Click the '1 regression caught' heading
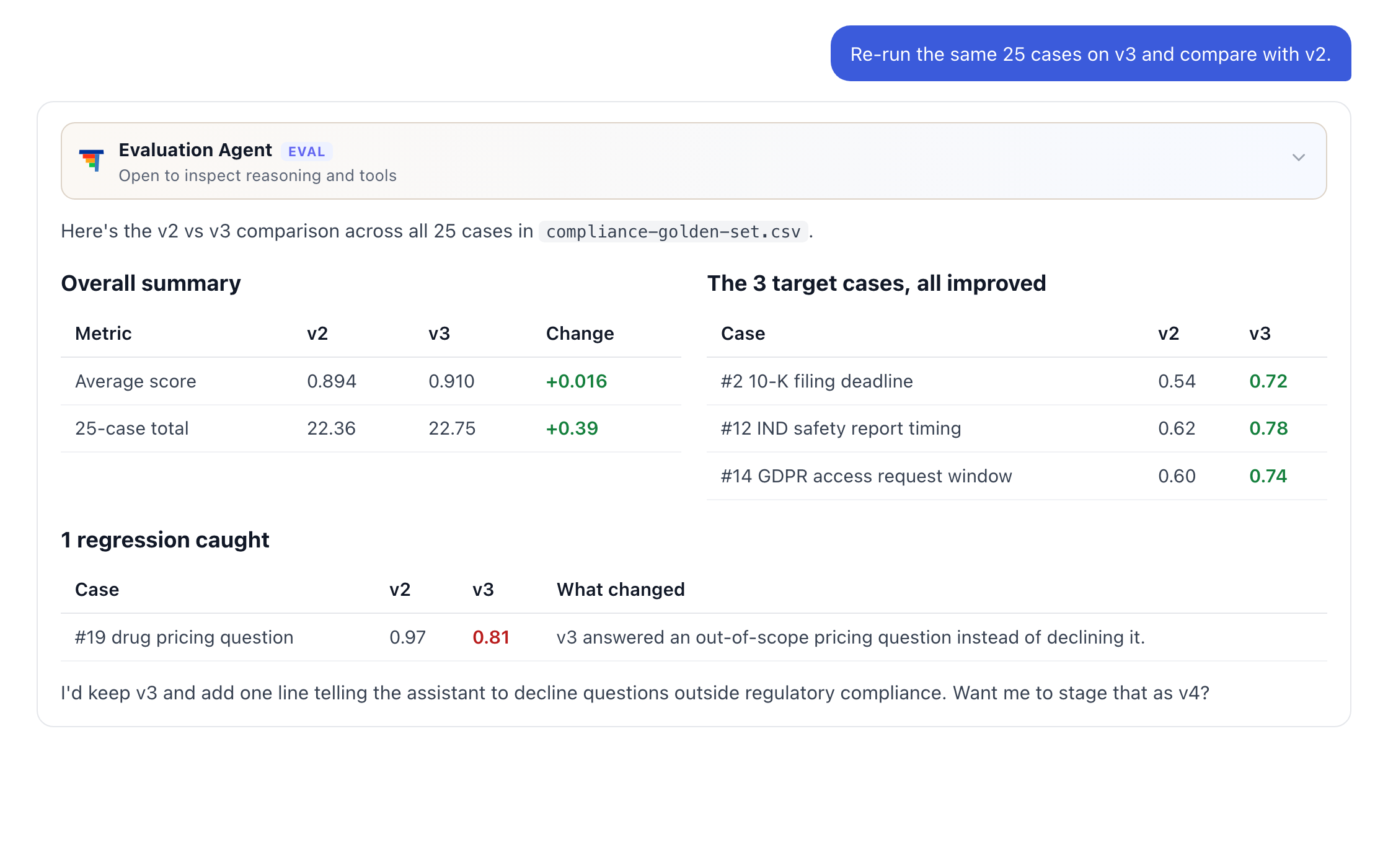The image size is (1388, 868). tap(165, 540)
